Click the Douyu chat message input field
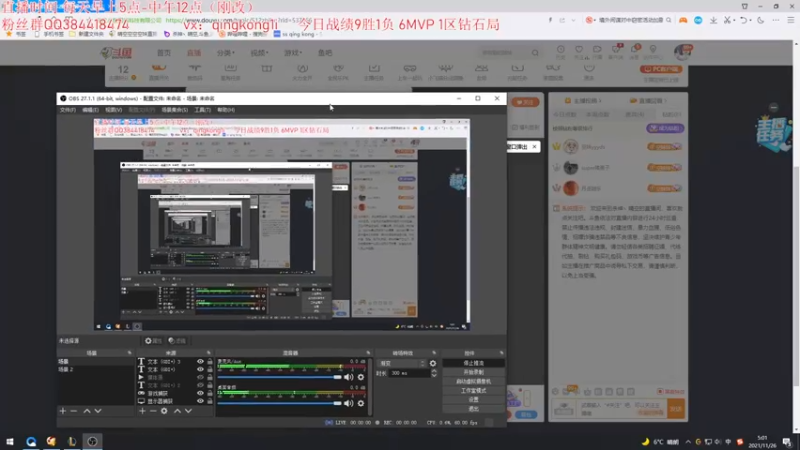 click(622, 409)
